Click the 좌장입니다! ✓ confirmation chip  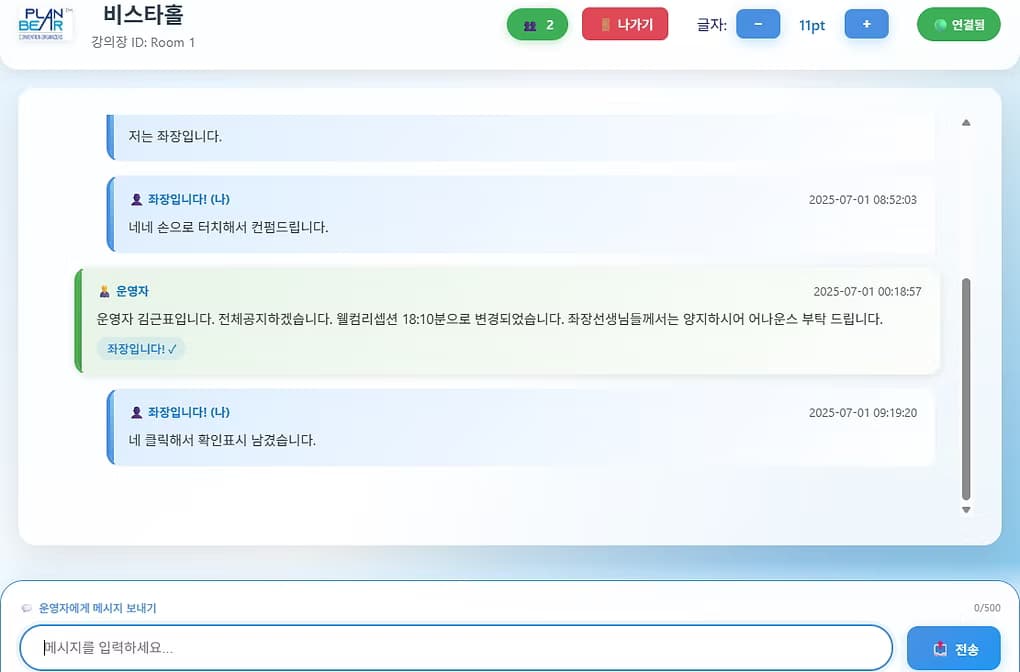point(141,349)
